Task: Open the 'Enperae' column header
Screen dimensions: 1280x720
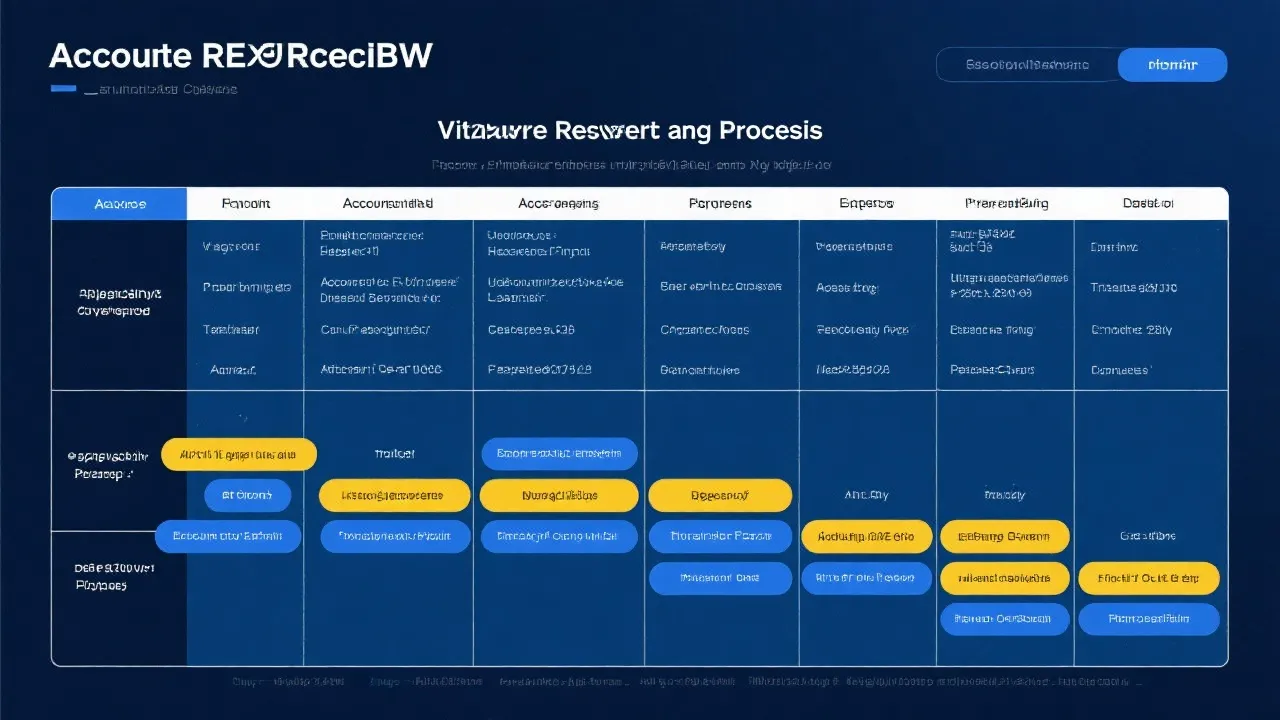Action: (x=866, y=204)
